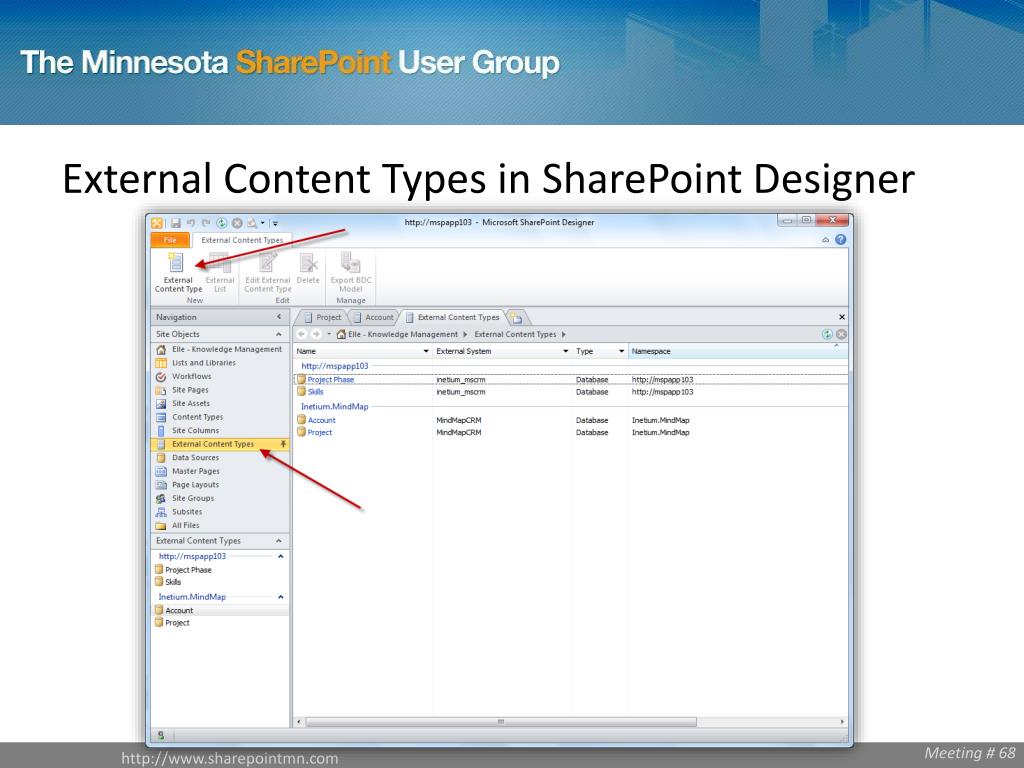
Task: Select Project in the navigation mini-gallery
Action: tap(172, 623)
